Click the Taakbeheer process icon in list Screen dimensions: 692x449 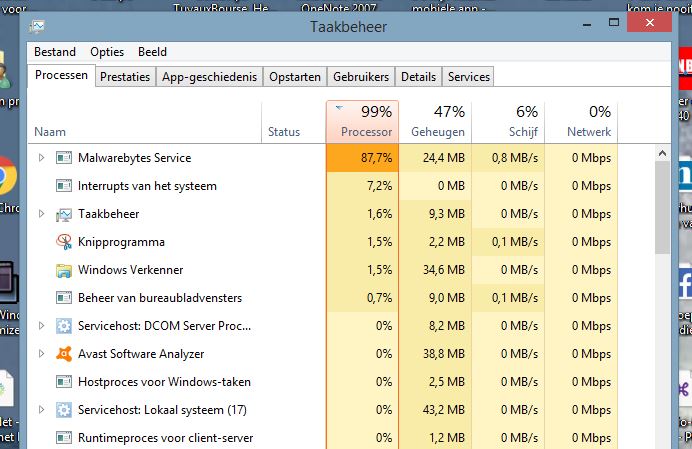[64, 214]
